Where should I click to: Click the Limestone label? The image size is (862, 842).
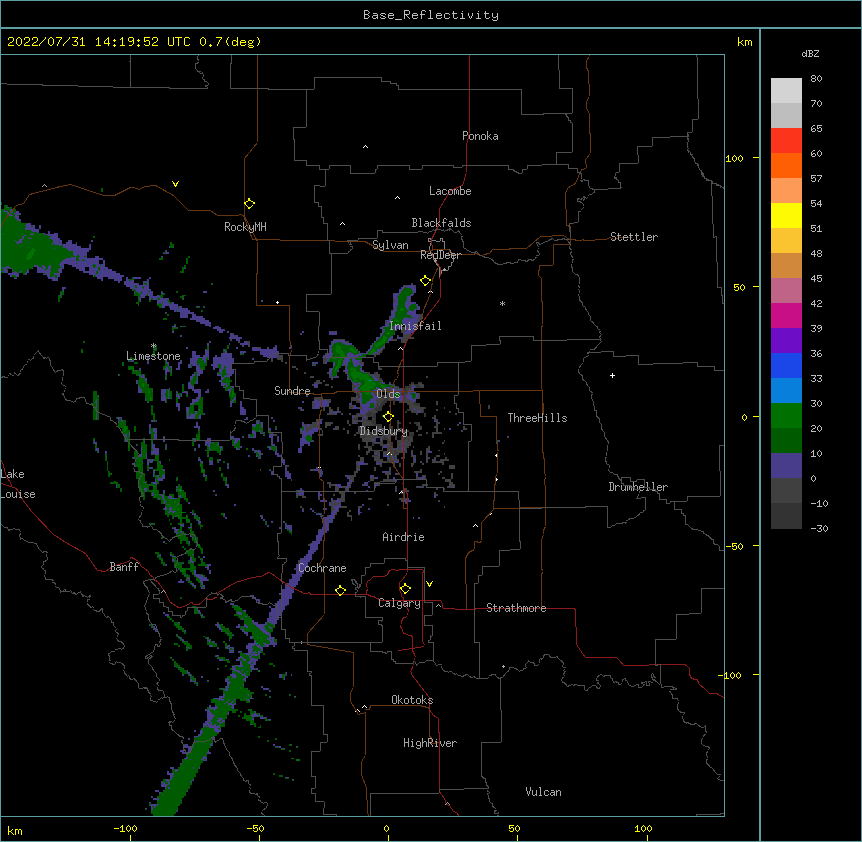coord(153,356)
